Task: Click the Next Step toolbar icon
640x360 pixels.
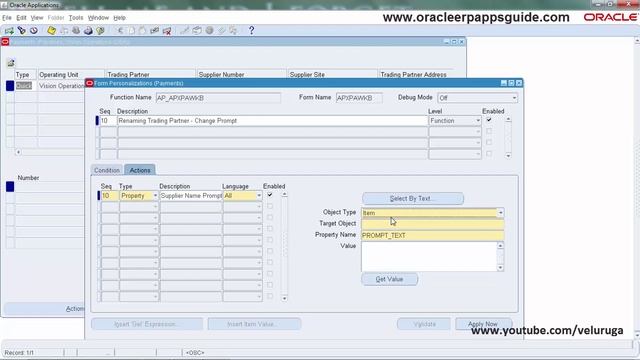Action: (64, 31)
